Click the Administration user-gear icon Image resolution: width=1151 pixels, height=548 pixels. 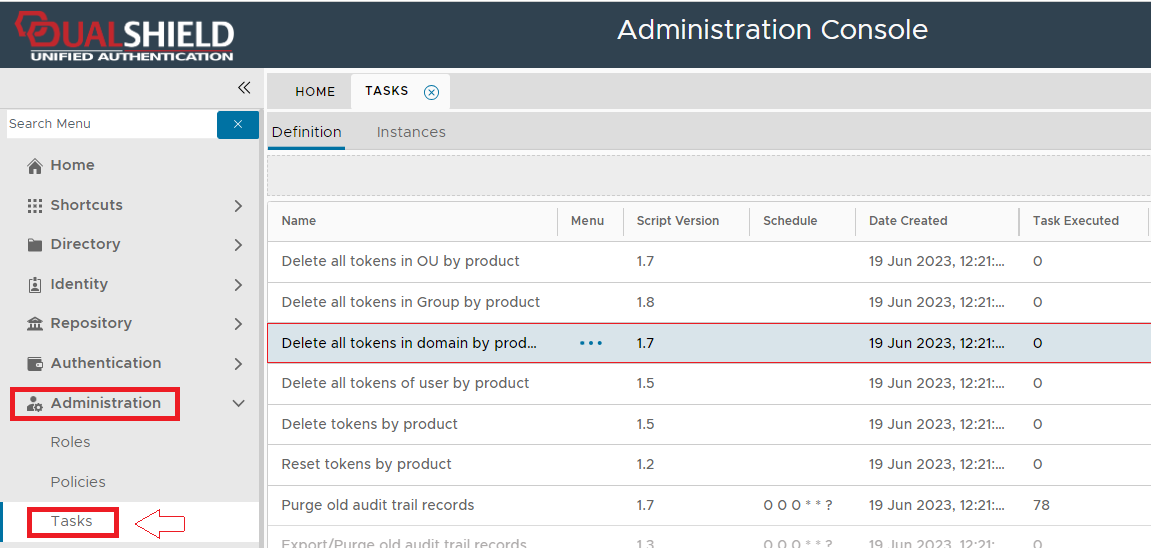pos(35,404)
